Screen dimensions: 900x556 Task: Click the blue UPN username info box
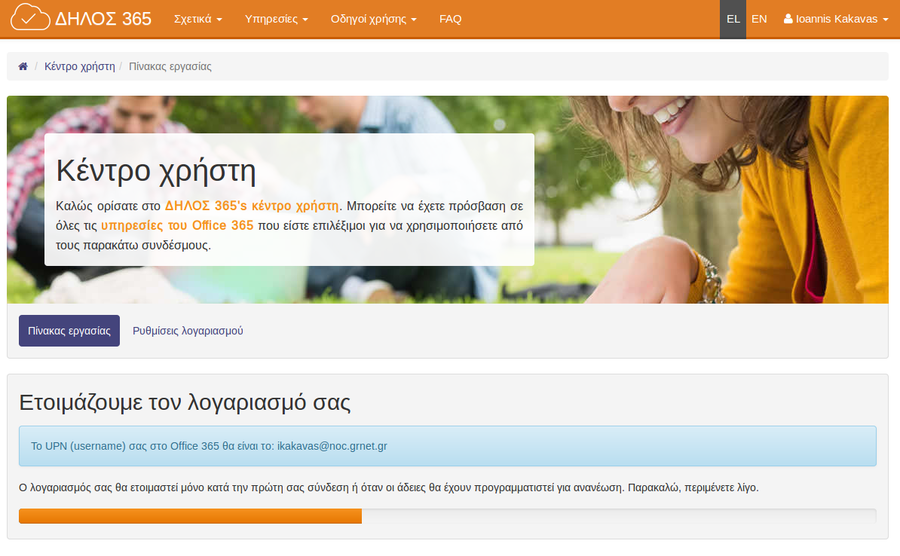pyautogui.click(x=447, y=446)
